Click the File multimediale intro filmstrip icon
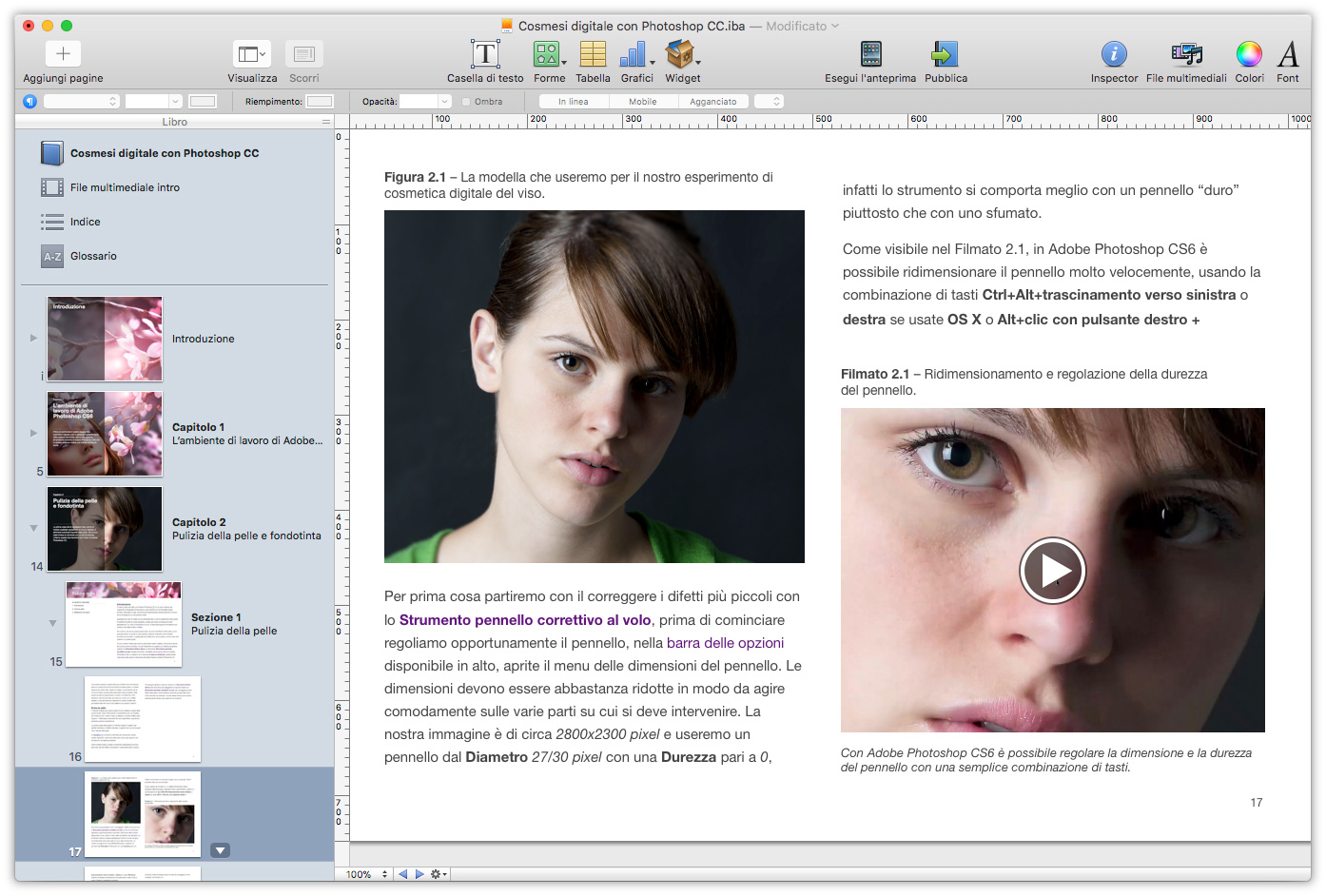This screenshot has height=896, width=1326. [52, 187]
